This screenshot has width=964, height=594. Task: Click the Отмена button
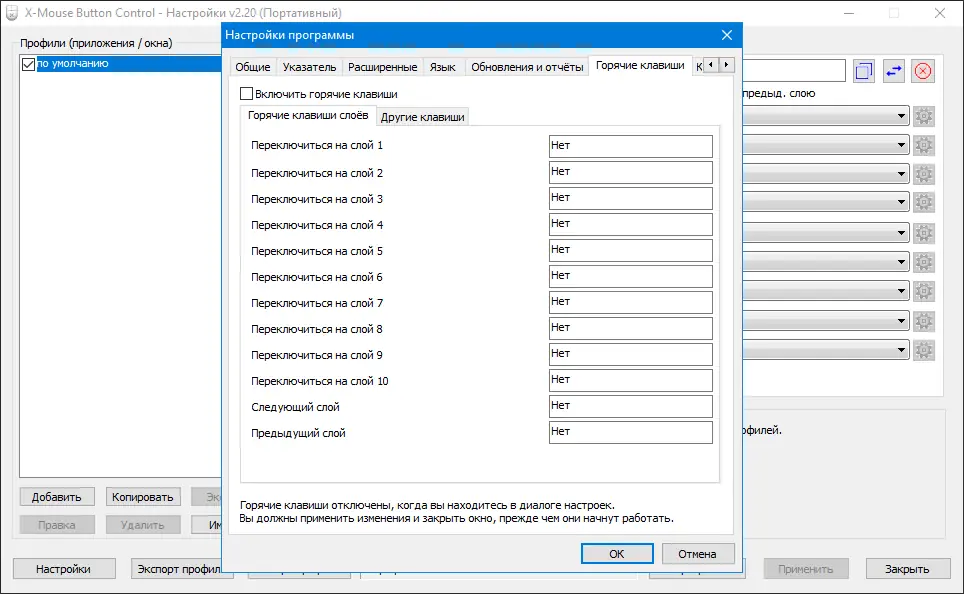click(697, 553)
